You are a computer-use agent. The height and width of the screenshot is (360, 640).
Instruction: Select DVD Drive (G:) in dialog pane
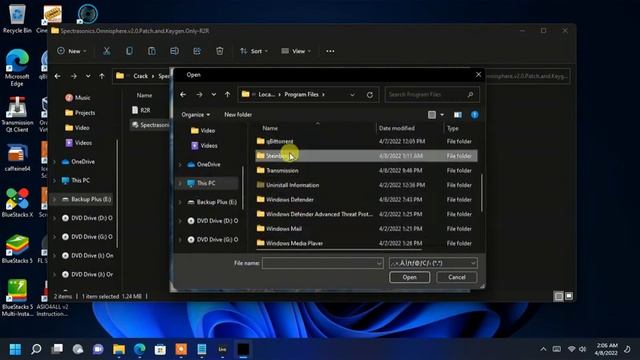coord(213,240)
